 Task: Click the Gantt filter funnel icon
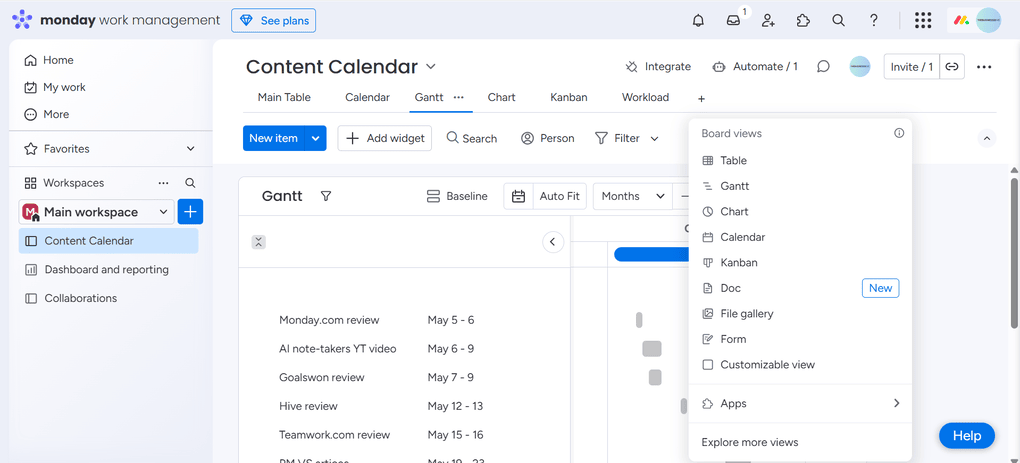click(326, 196)
